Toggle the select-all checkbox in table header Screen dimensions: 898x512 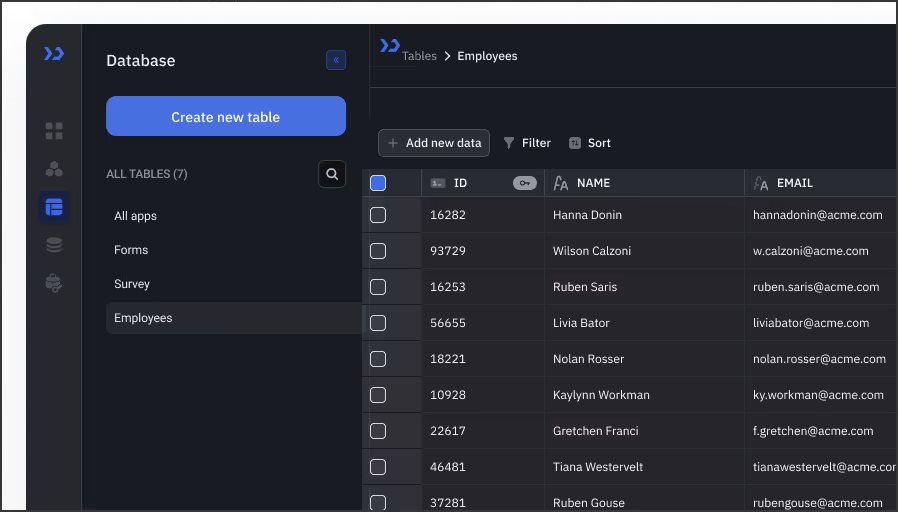pyautogui.click(x=378, y=183)
